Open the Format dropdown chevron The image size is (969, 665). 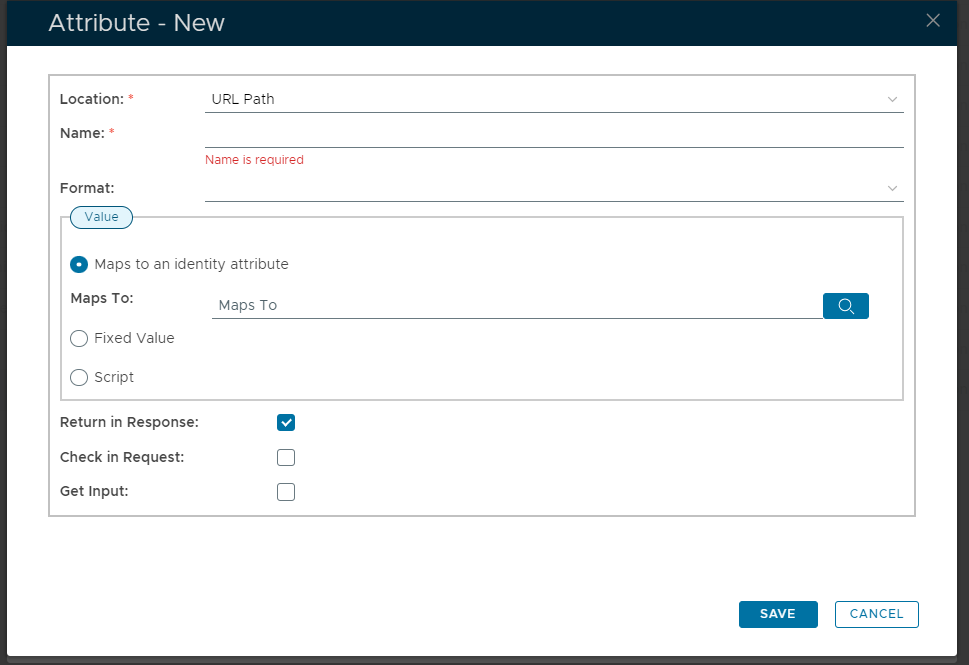click(892, 188)
